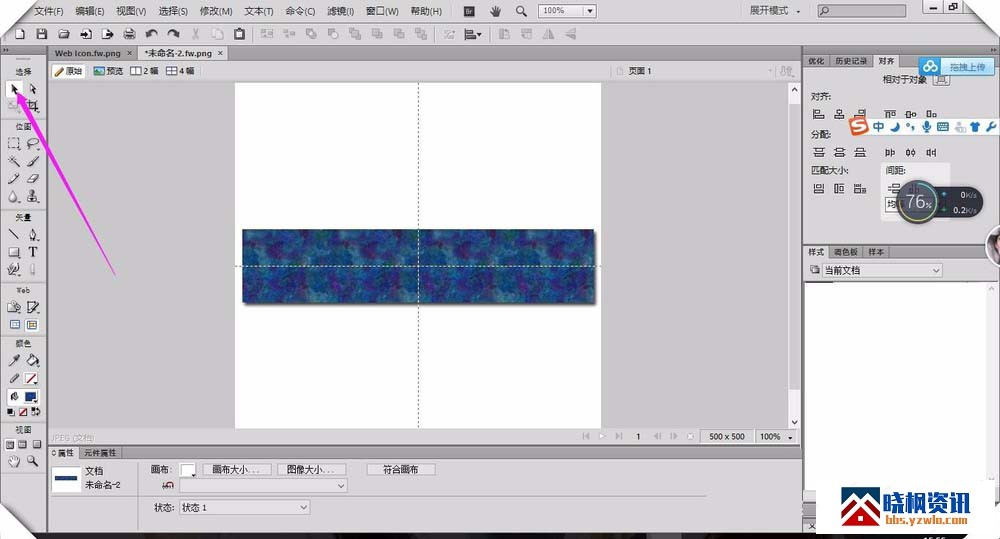Select the Crop tool
This screenshot has width=1000, height=539.
click(32, 105)
